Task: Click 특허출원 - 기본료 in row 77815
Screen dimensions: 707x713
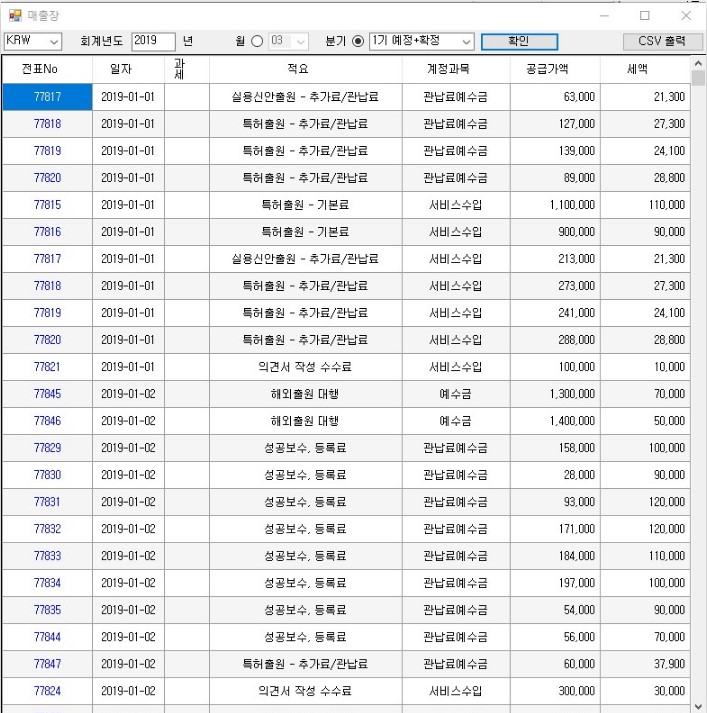Action: pyautogui.click(x=305, y=205)
